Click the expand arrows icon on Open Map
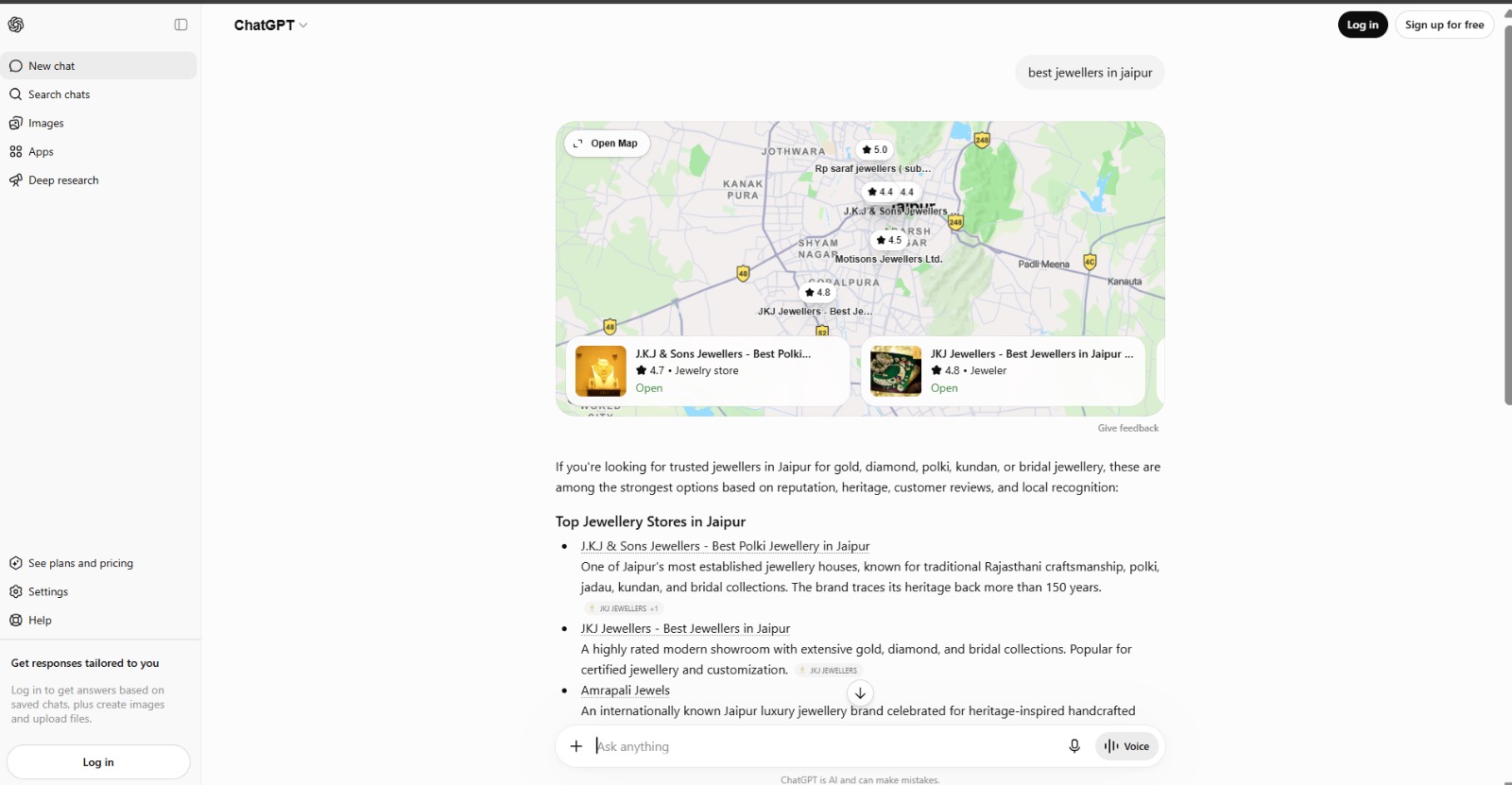This screenshot has height=785, width=1512. [577, 144]
